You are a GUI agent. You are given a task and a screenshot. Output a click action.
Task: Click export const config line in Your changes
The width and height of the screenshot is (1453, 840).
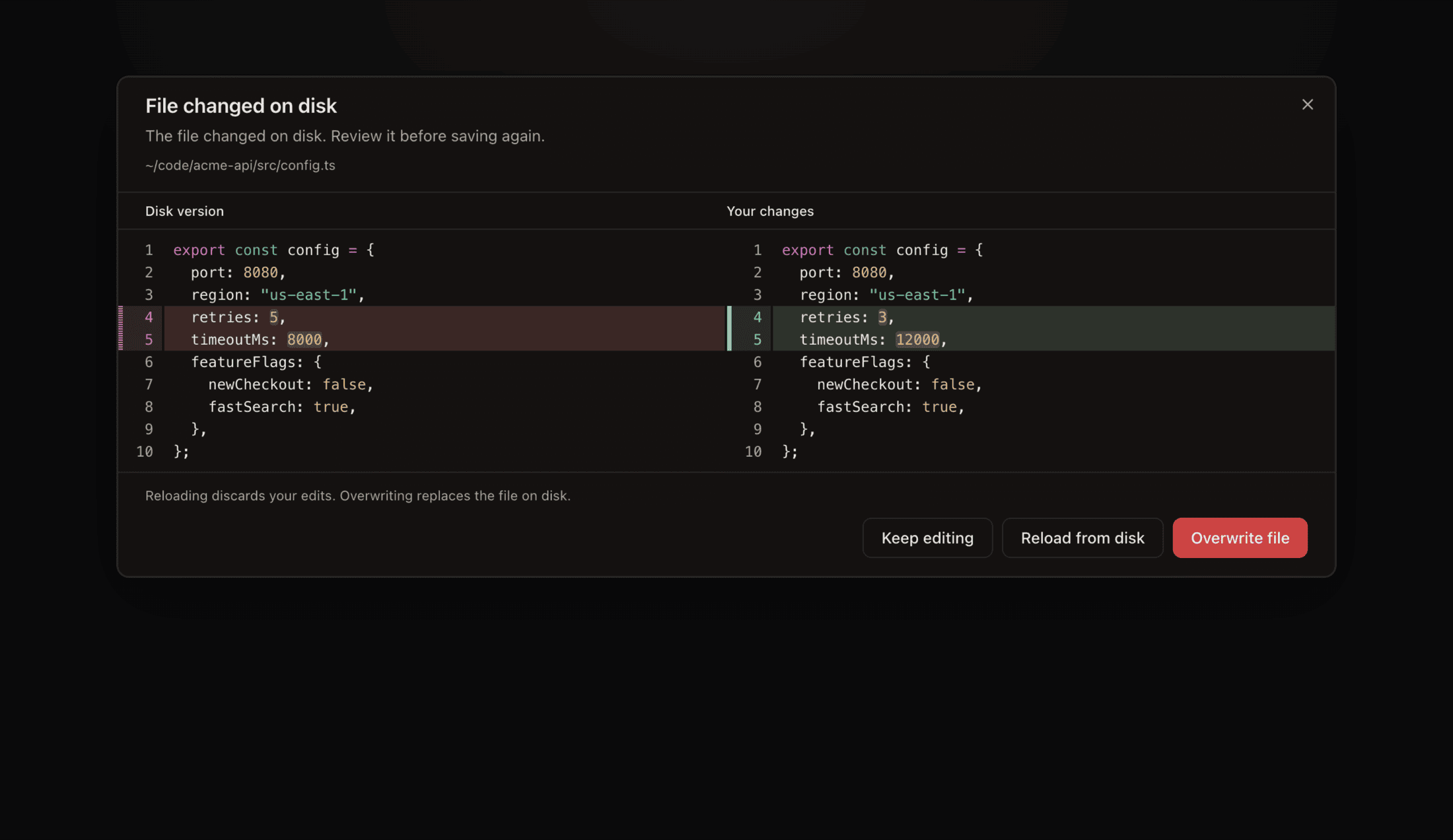(x=882, y=250)
